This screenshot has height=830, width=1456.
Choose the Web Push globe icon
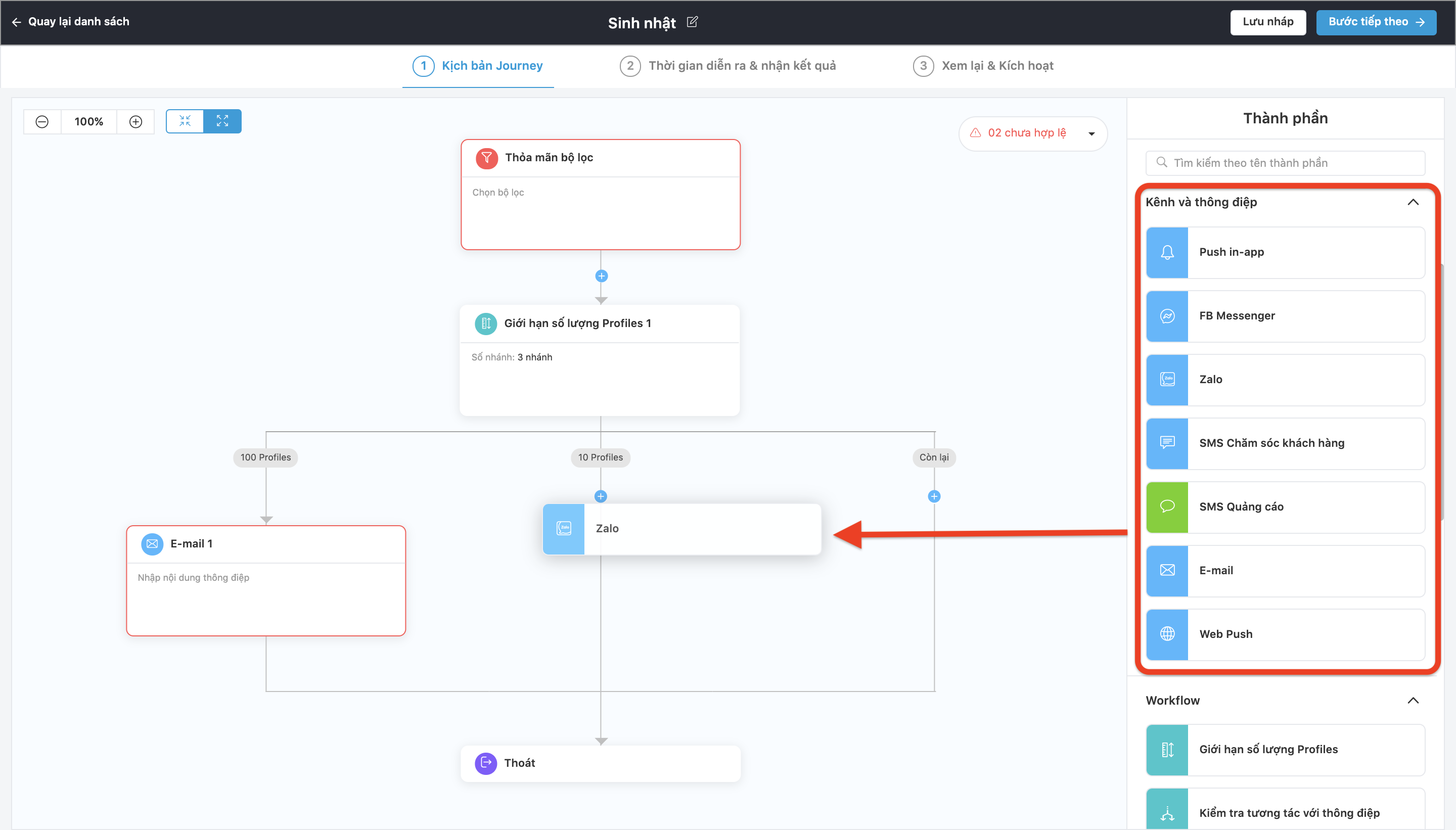click(x=1167, y=634)
